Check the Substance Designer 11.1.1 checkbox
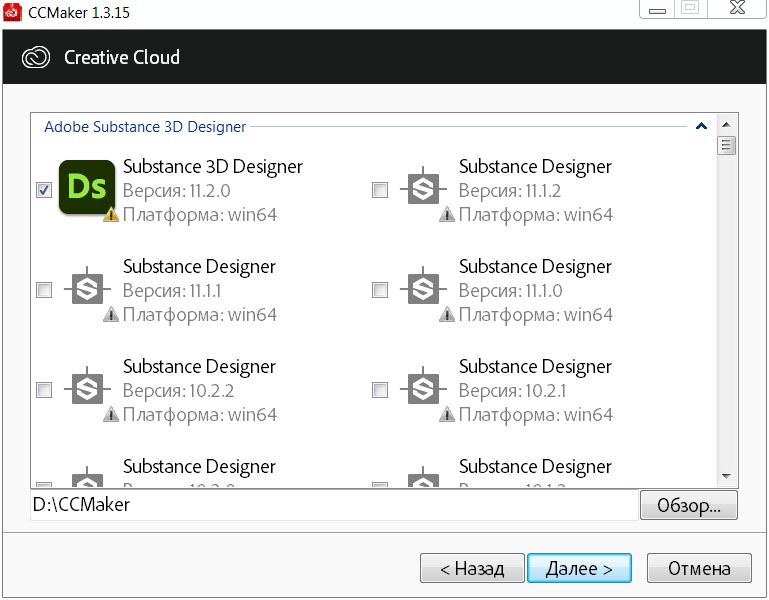 (x=44, y=290)
